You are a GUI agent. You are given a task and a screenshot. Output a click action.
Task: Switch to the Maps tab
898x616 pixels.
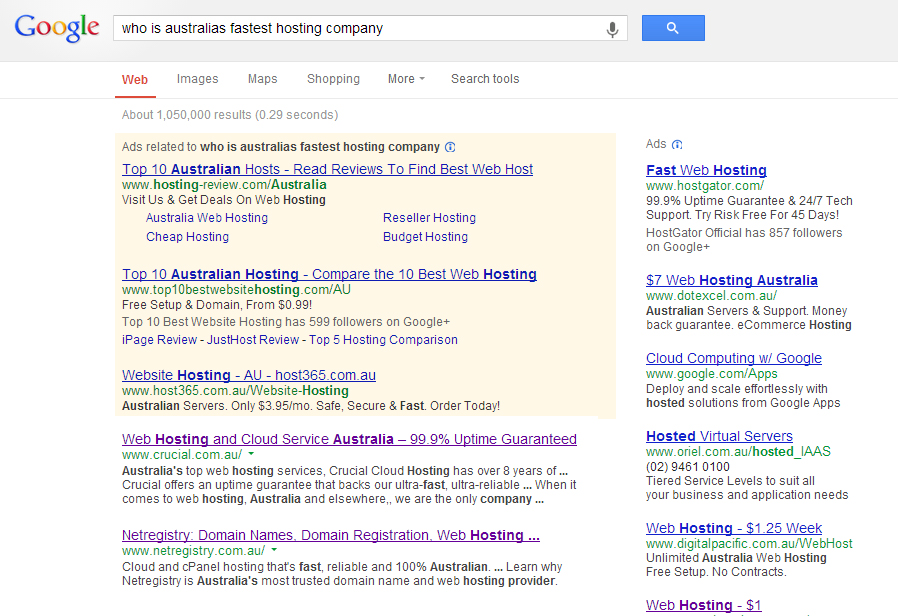tap(262, 79)
